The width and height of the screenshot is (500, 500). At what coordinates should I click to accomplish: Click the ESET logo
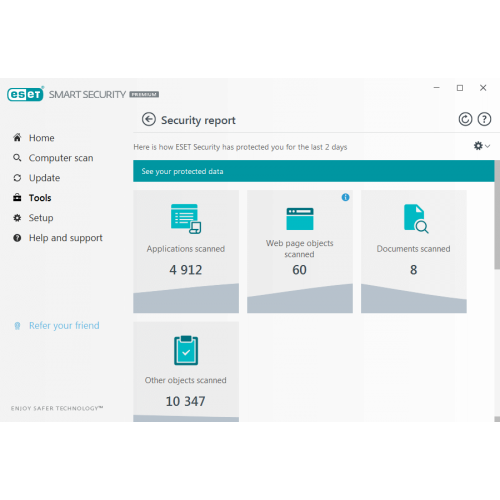click(x=25, y=94)
